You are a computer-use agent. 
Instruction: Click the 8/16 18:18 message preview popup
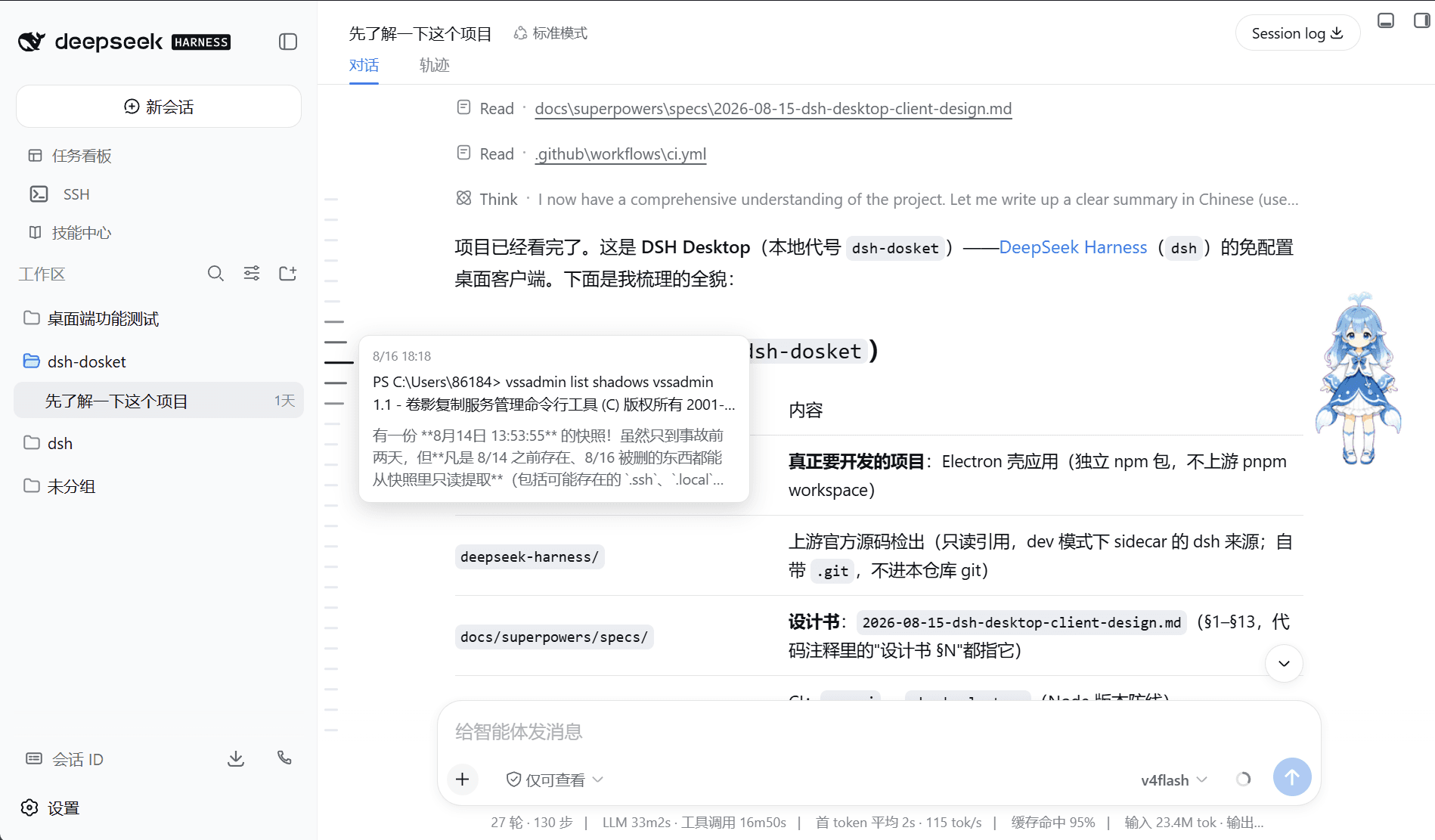[554, 419]
